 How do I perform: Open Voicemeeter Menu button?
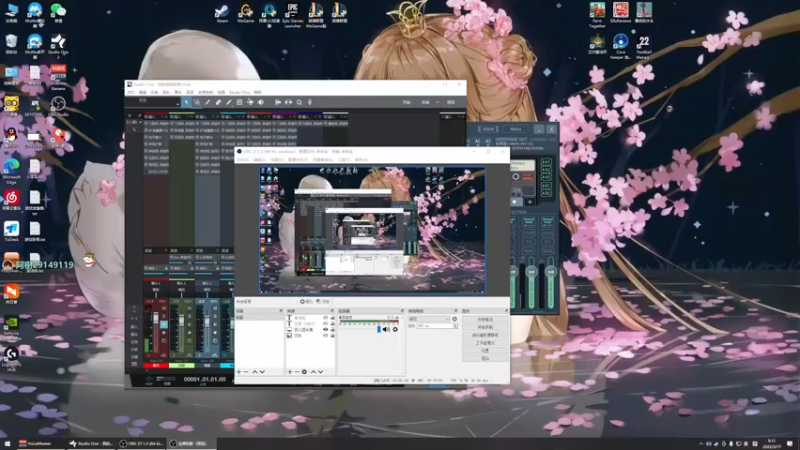tap(515, 129)
